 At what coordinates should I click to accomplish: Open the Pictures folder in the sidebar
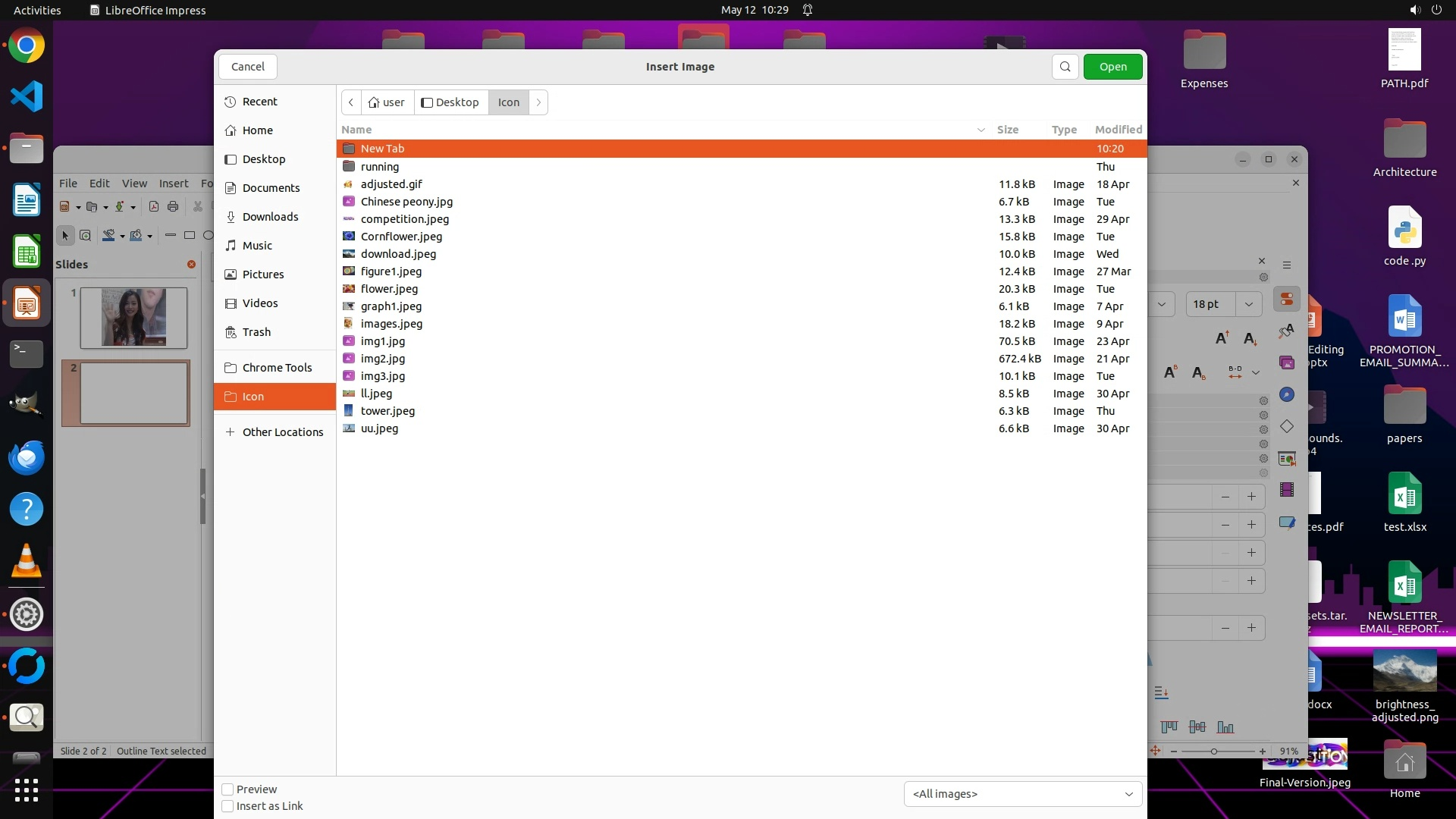tap(263, 275)
